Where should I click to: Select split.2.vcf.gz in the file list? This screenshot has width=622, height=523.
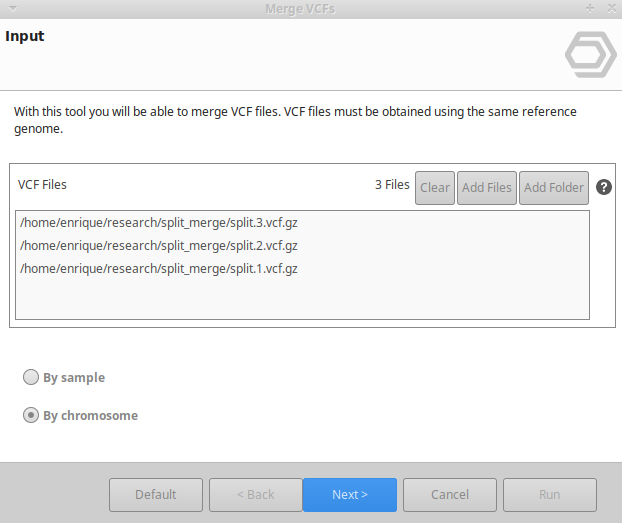point(159,245)
